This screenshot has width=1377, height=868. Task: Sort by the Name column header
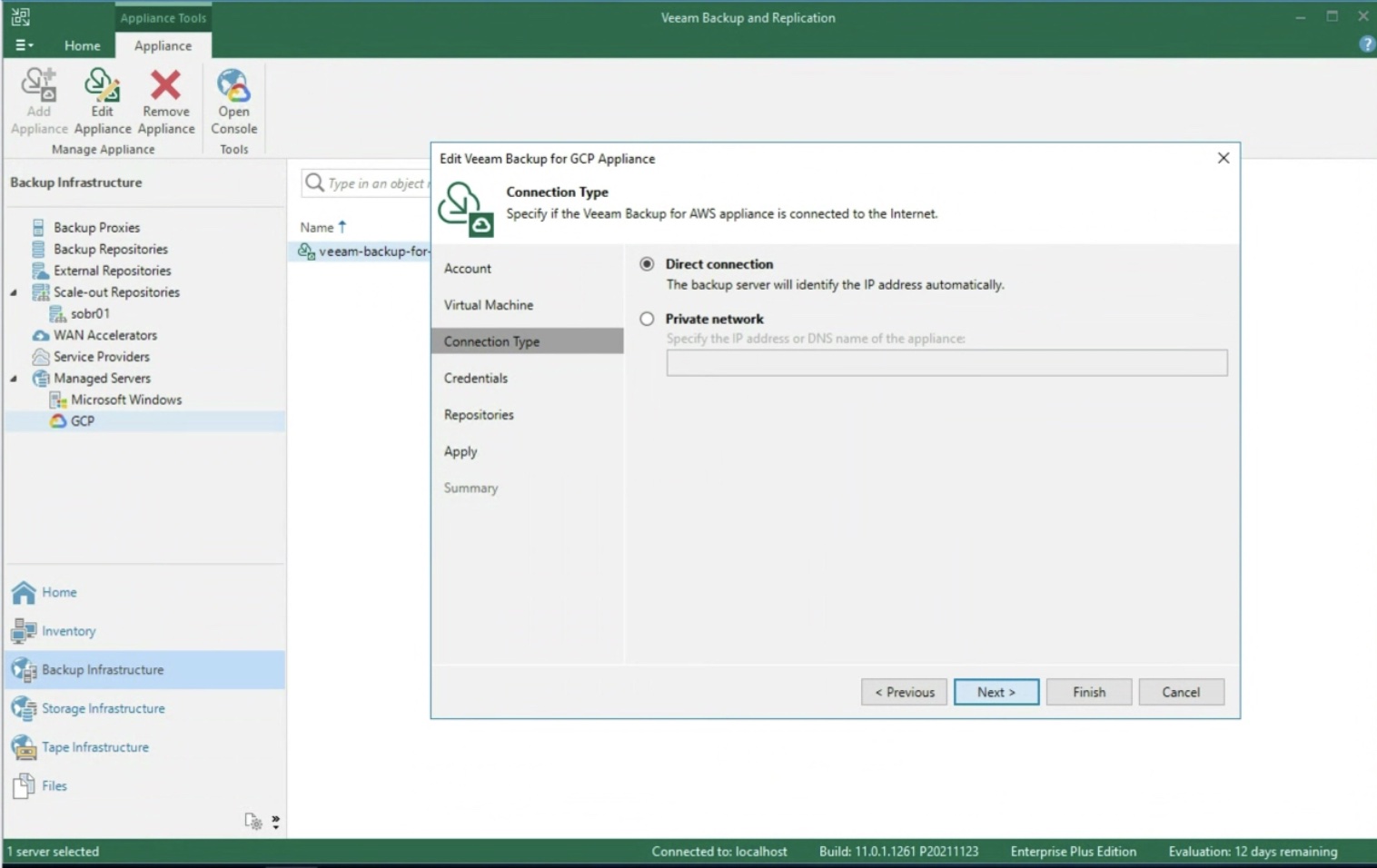coord(317,227)
